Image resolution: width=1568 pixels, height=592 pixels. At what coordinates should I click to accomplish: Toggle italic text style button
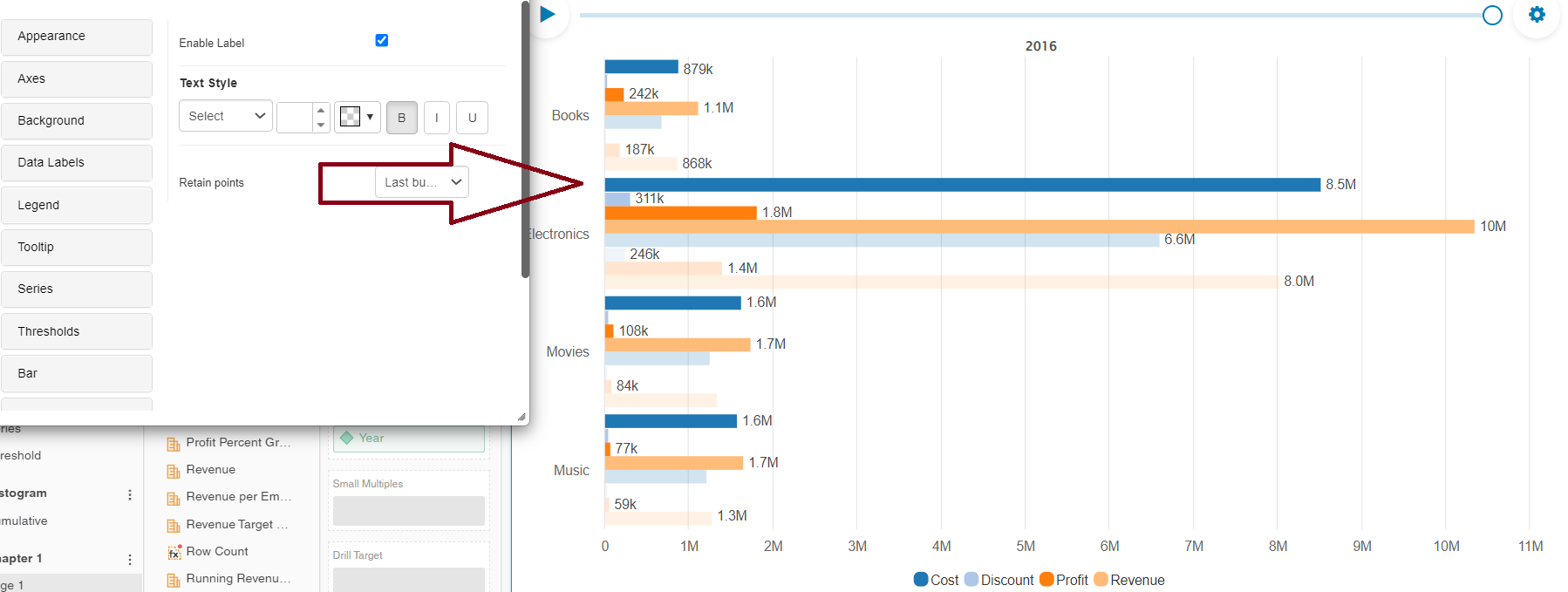[437, 118]
